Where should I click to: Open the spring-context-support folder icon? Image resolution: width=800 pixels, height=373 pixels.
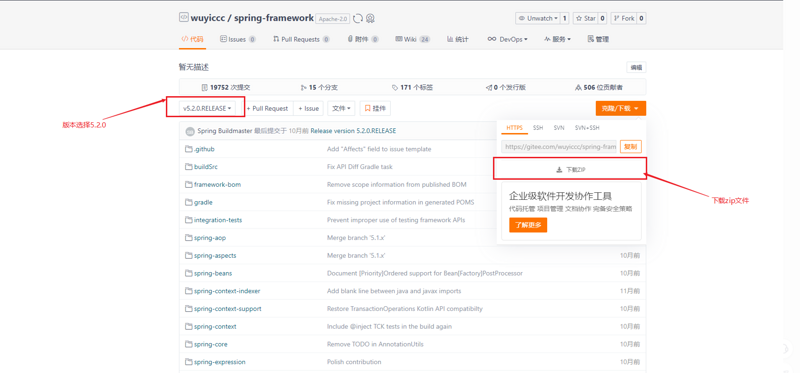coord(188,309)
